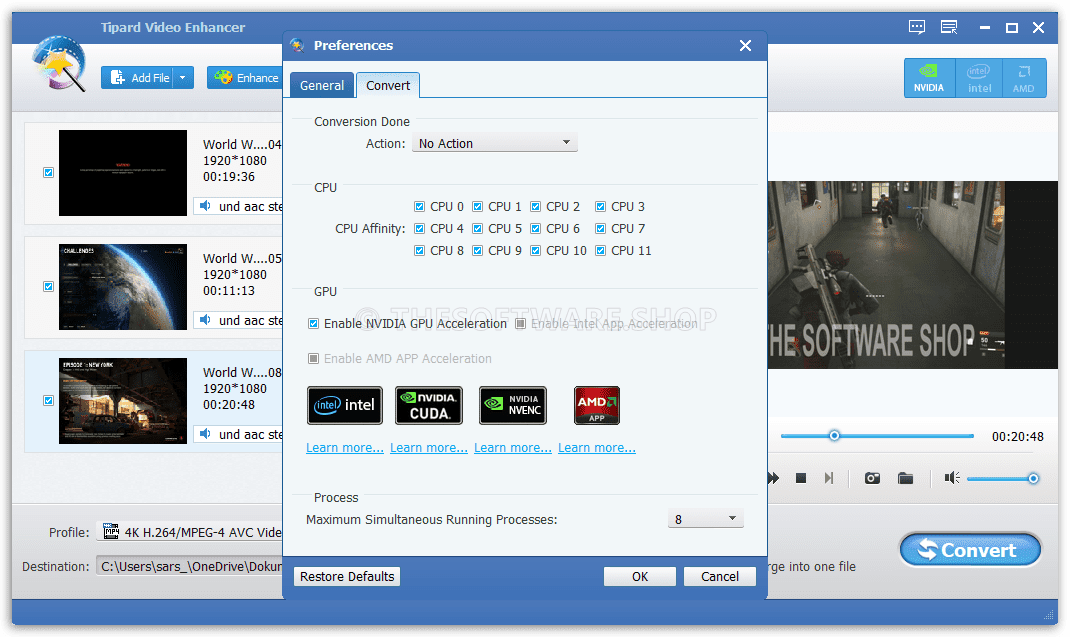This screenshot has height=637, width=1070.
Task: Toggle Enable NVIDIA GPU Acceleration
Action: 313,324
